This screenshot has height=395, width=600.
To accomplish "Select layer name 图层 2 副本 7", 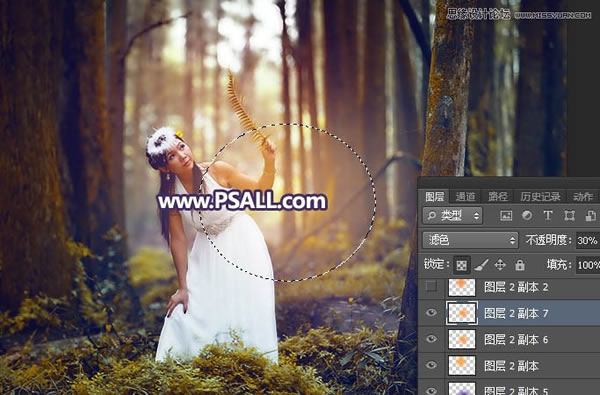I will [516, 313].
